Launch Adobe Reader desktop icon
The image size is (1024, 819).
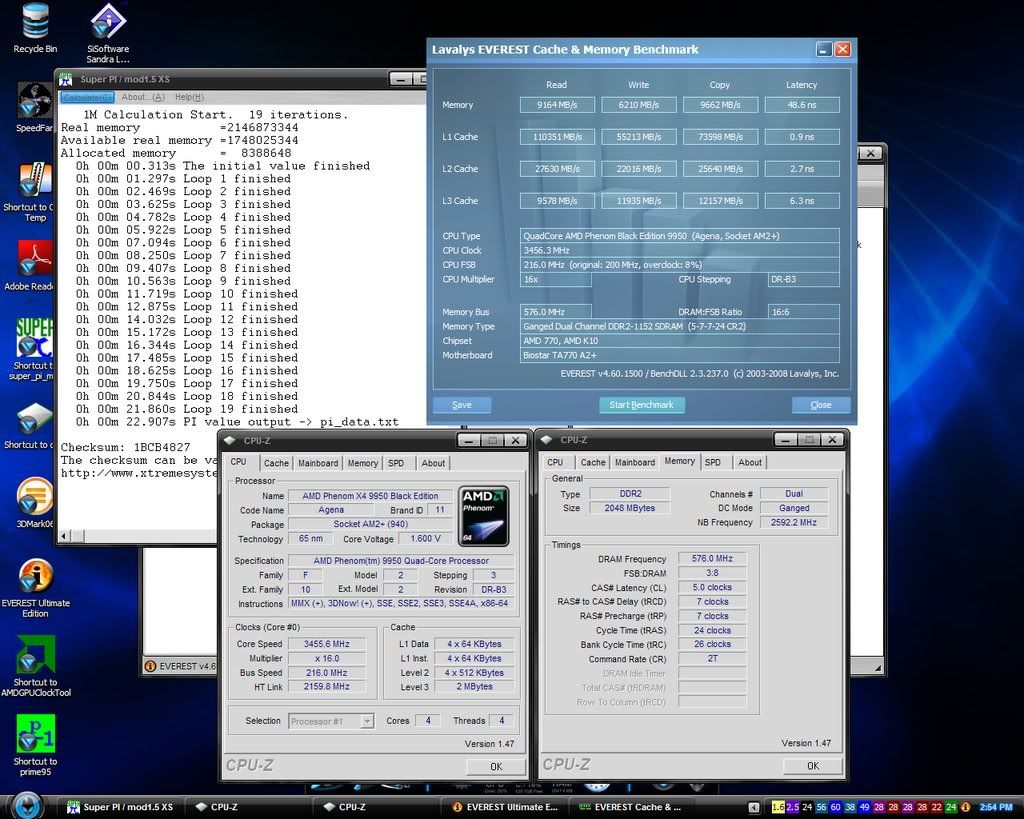point(35,259)
